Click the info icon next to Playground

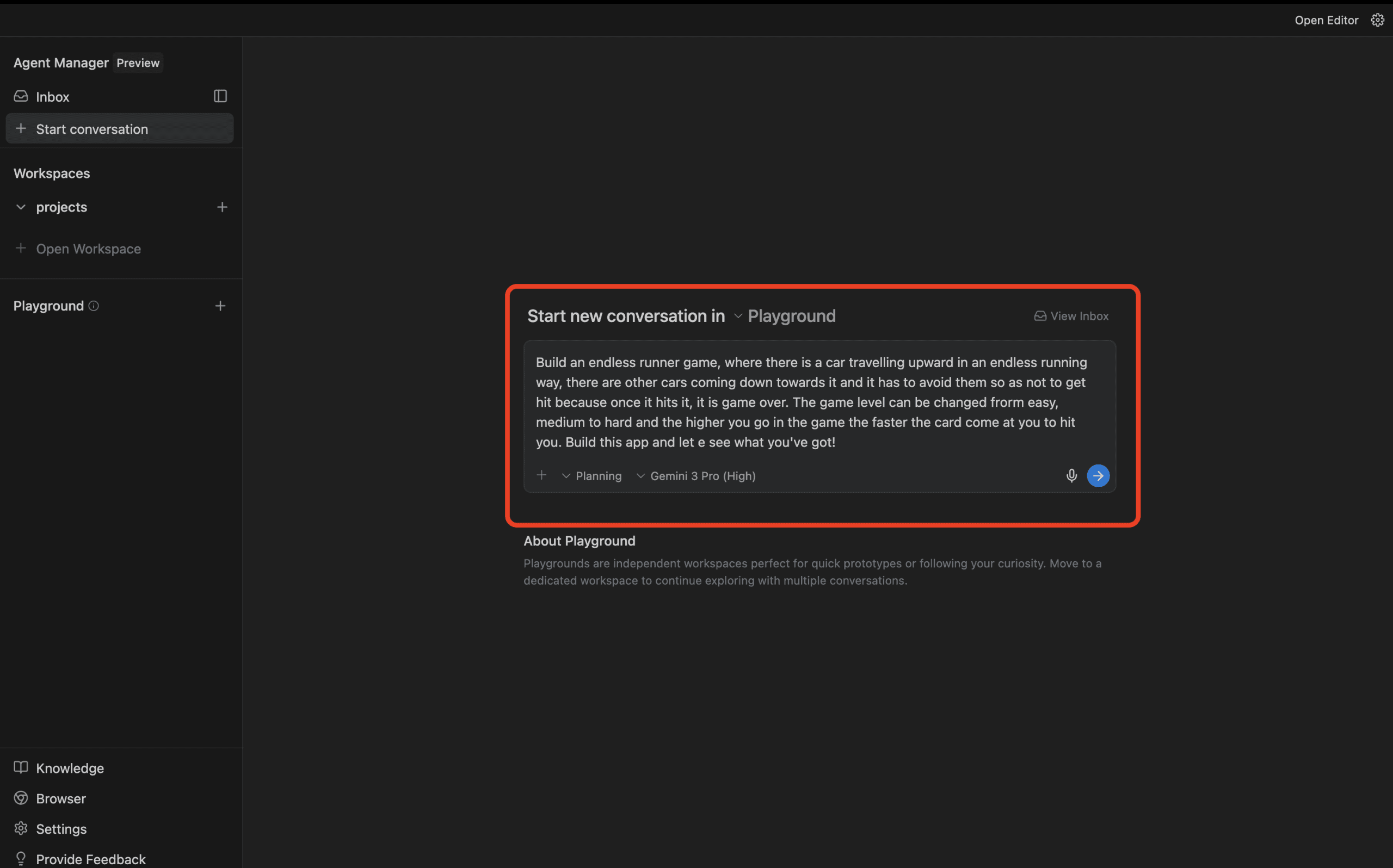[94, 306]
